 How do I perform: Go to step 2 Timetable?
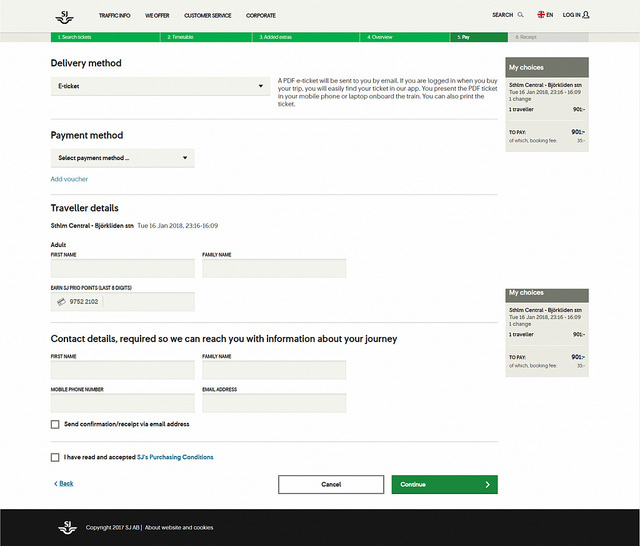point(206,37)
